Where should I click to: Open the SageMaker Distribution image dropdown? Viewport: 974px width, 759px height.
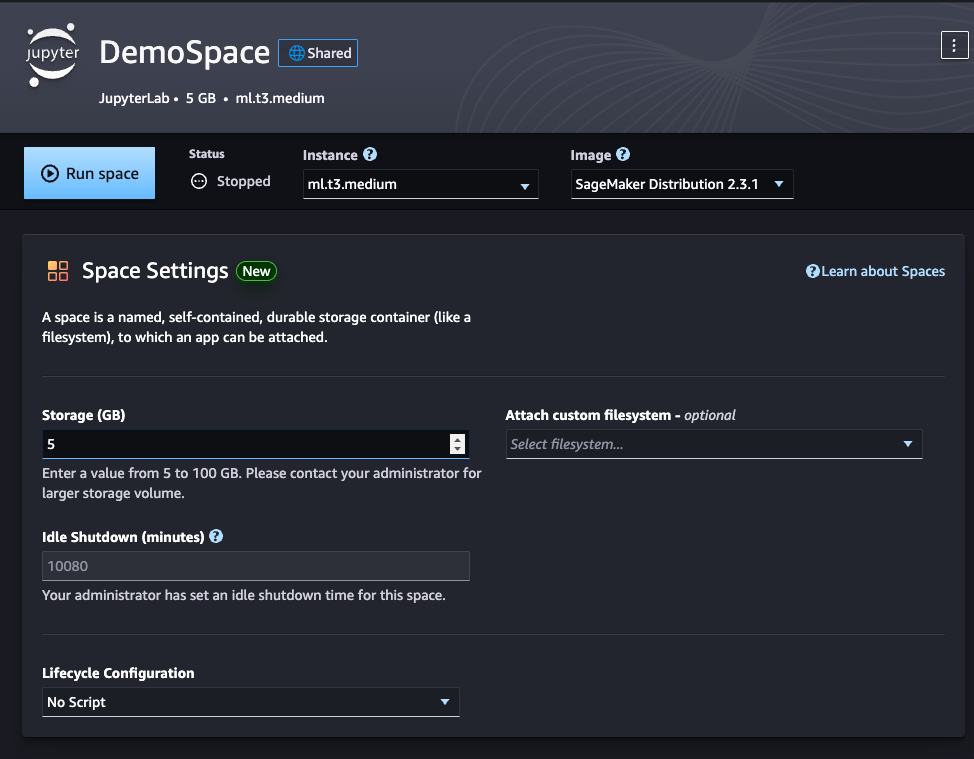(x=682, y=184)
